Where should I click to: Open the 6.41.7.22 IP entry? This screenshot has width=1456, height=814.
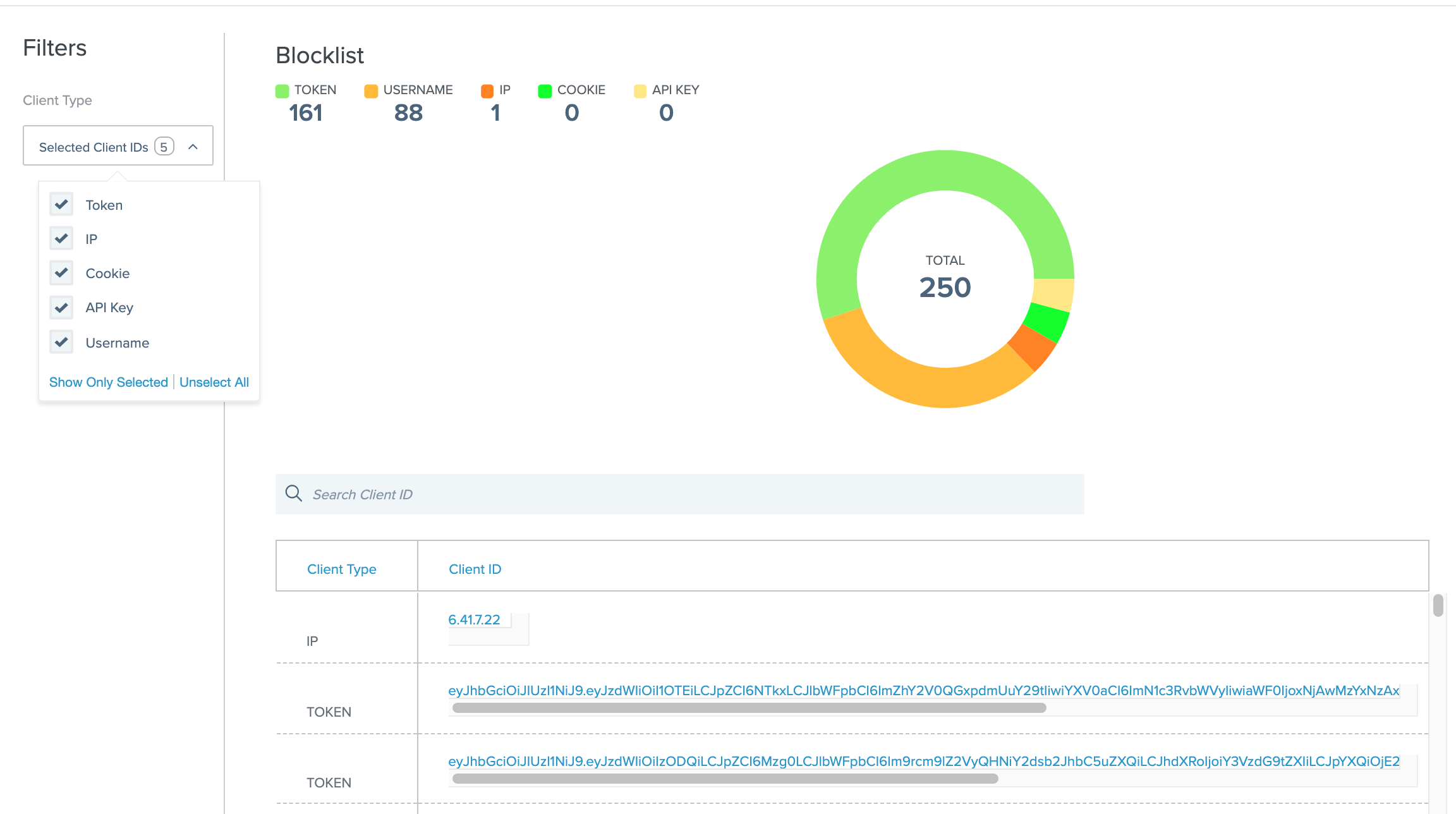coord(474,620)
